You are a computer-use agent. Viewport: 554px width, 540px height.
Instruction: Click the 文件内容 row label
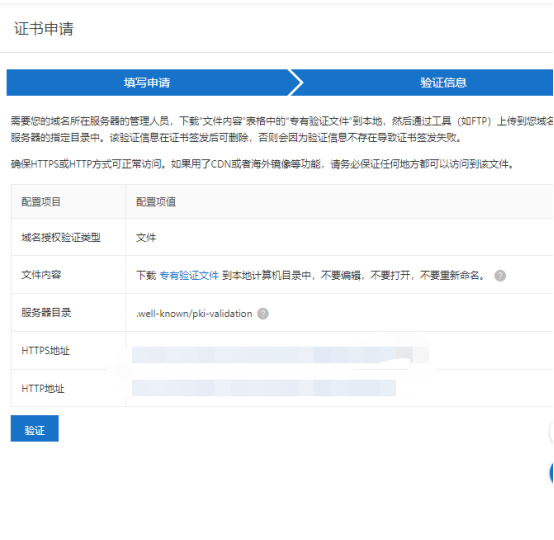(x=41, y=275)
